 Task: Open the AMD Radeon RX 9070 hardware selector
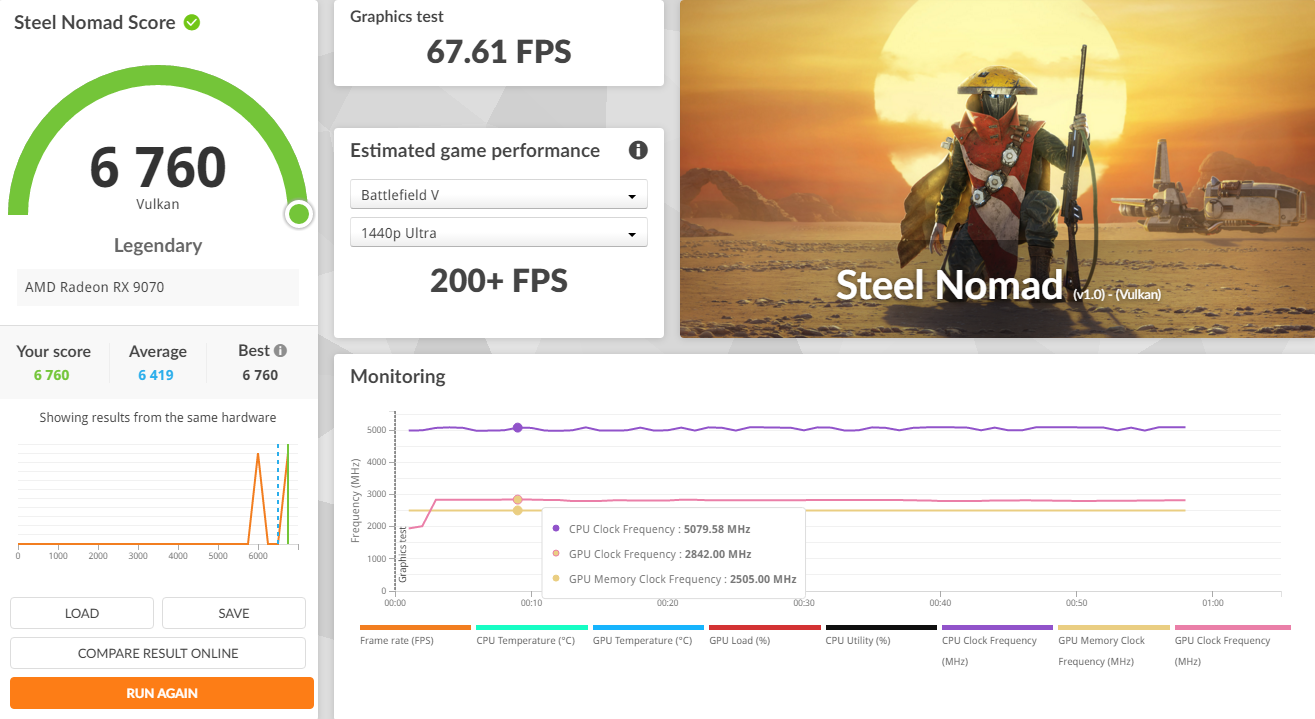(157, 287)
